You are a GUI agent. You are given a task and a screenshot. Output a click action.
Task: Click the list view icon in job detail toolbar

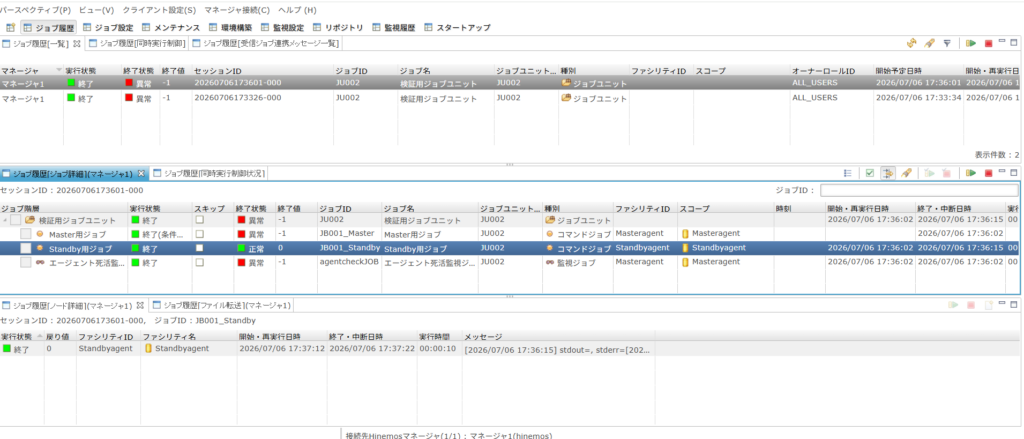pos(848,174)
